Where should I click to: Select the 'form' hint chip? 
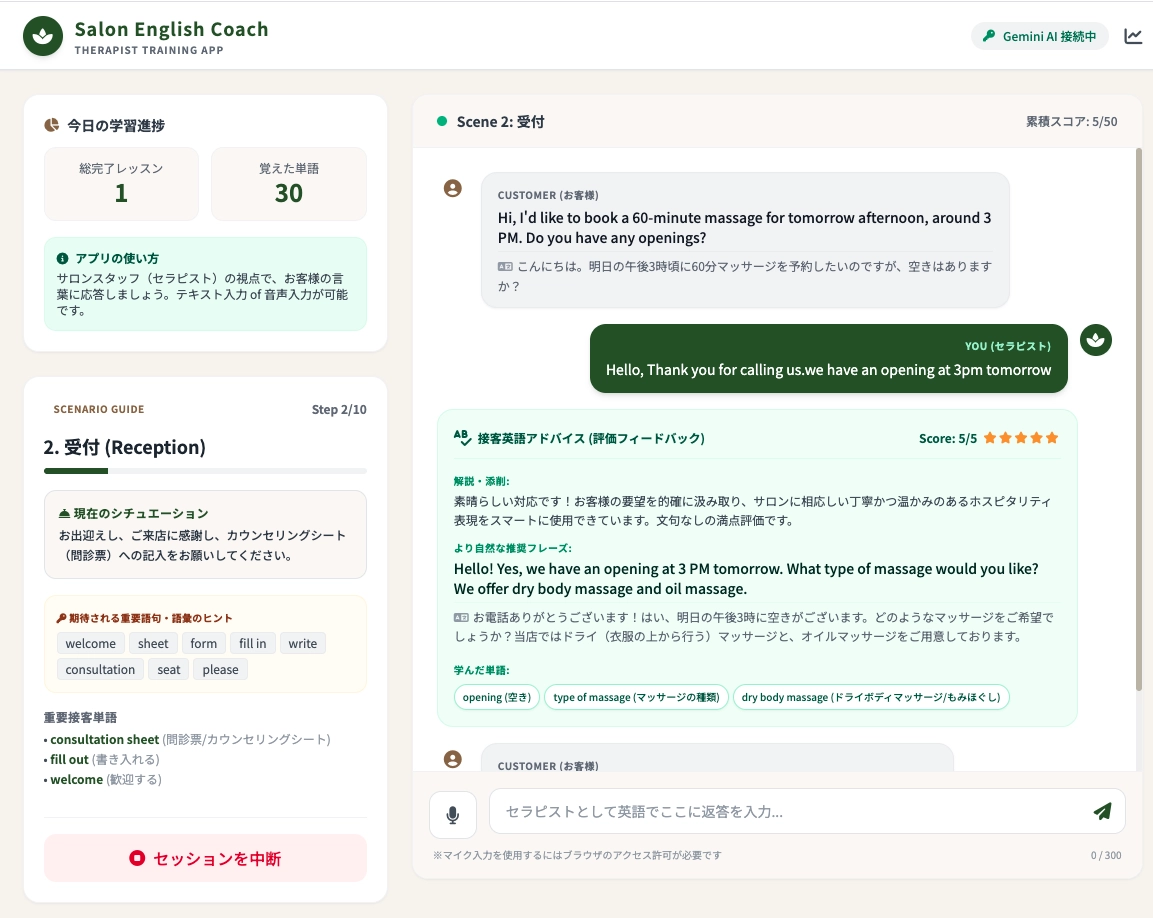204,644
